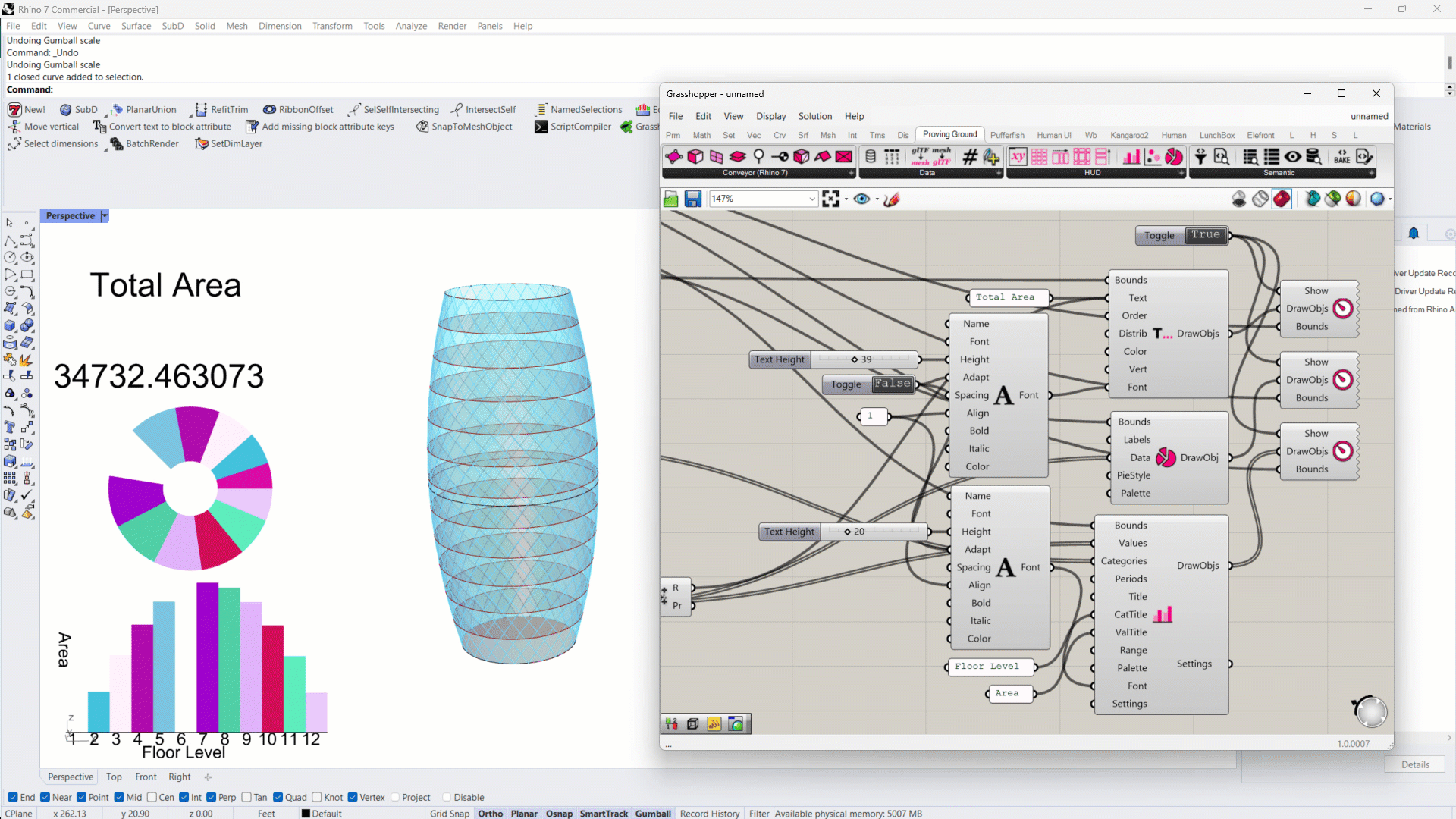Screen dimensions: 1456x819
Task: Enable the Cen osnap checkbox
Action: click(x=152, y=797)
